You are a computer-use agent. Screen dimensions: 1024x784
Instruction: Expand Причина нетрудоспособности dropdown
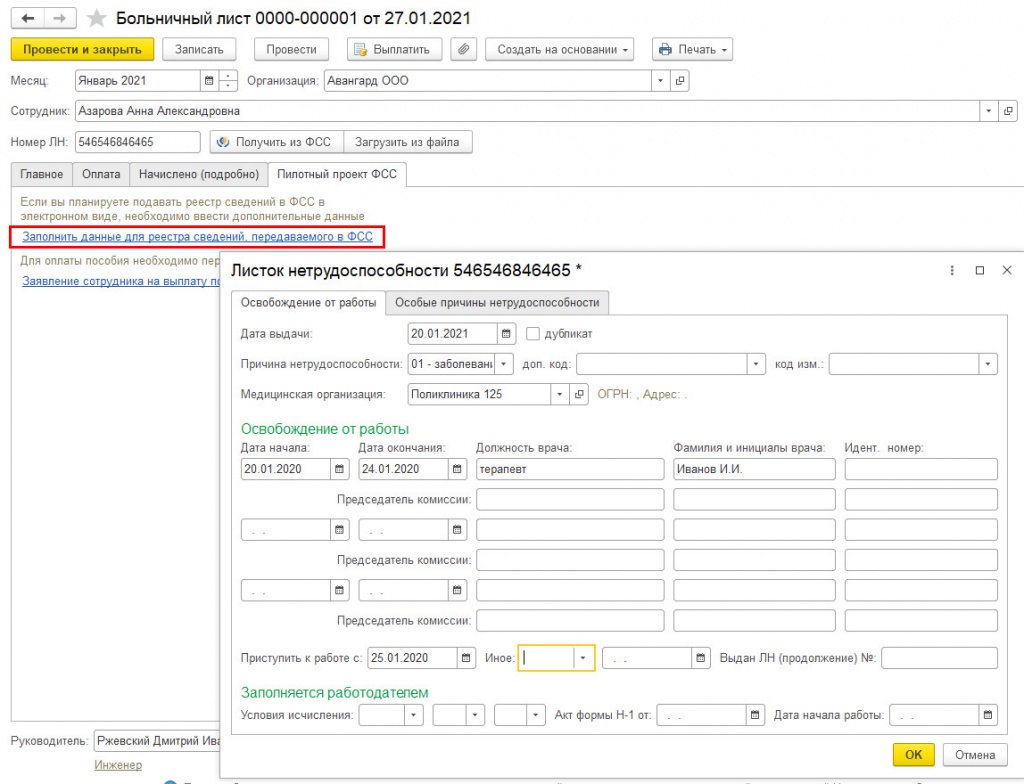tap(504, 364)
